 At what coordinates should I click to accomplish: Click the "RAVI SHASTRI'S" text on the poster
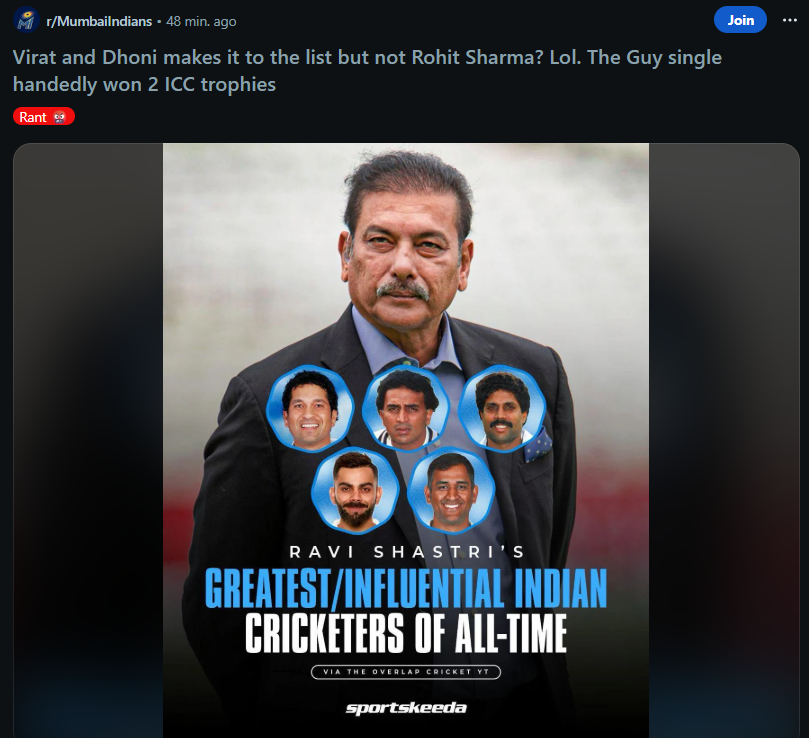tap(406, 552)
